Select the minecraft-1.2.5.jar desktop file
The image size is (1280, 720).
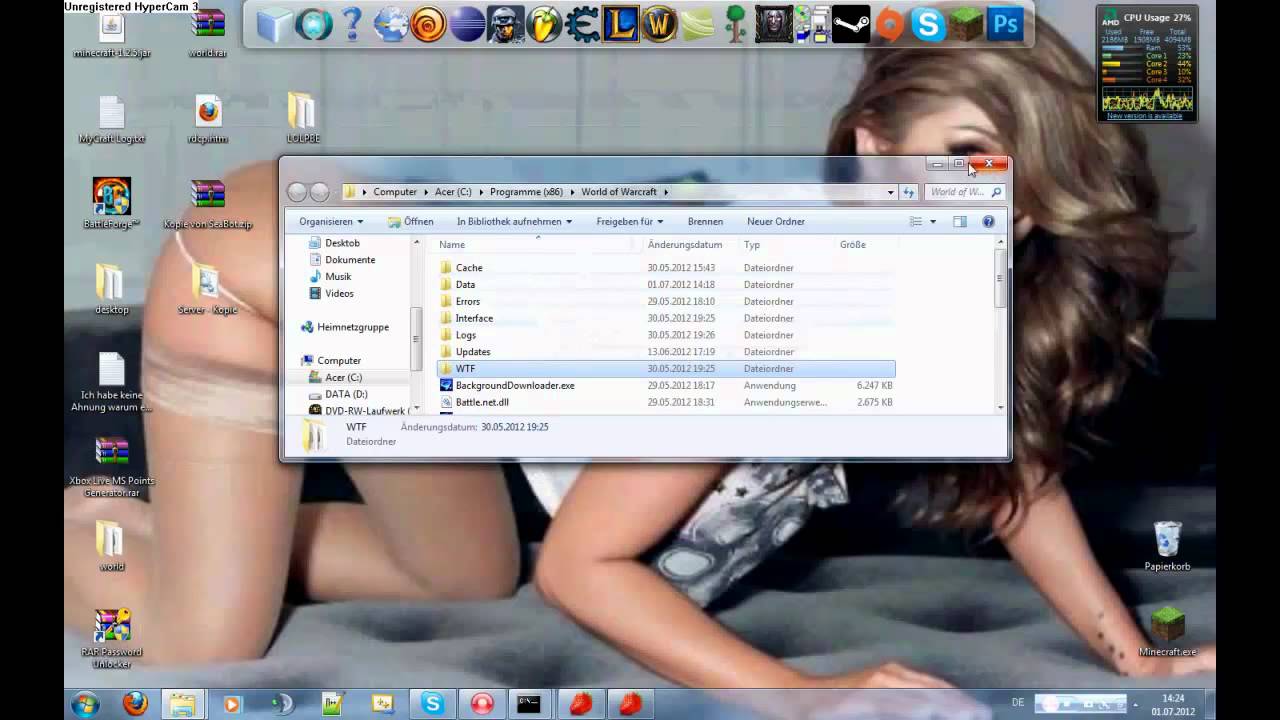112,34
